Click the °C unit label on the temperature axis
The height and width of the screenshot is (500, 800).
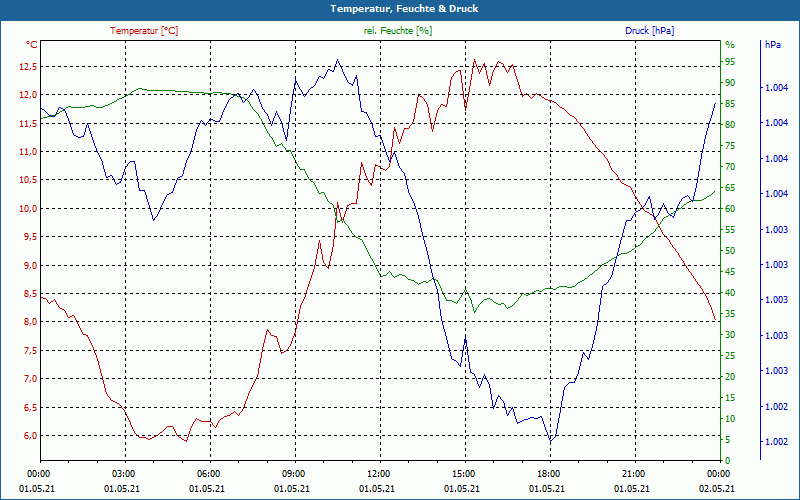tap(32, 45)
